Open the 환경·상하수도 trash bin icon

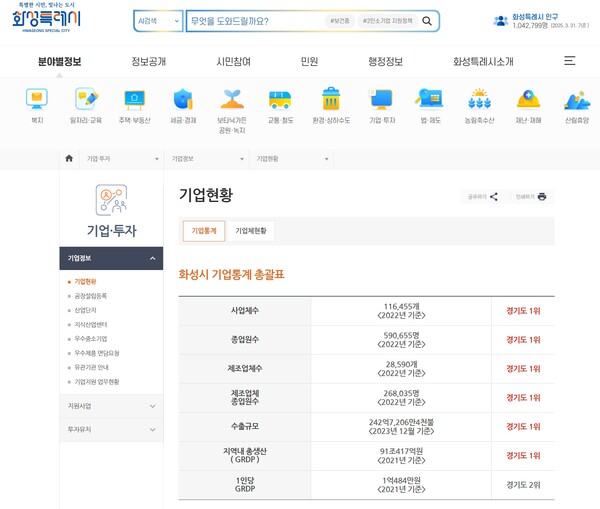tap(331, 100)
